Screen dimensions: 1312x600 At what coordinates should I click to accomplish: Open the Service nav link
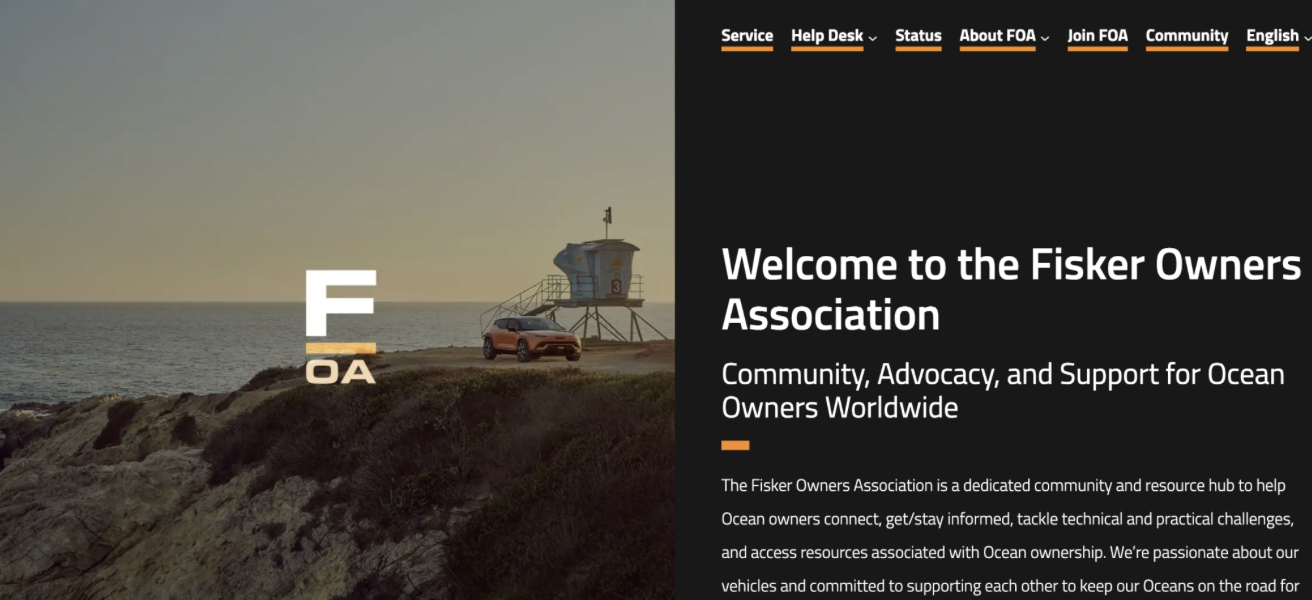click(747, 36)
